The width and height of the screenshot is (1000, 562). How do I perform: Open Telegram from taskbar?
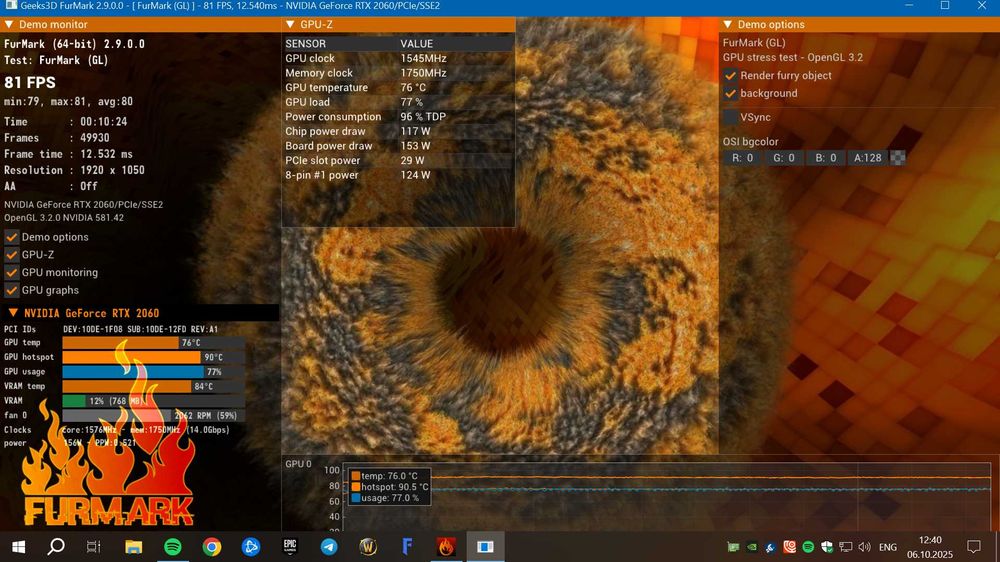click(329, 547)
